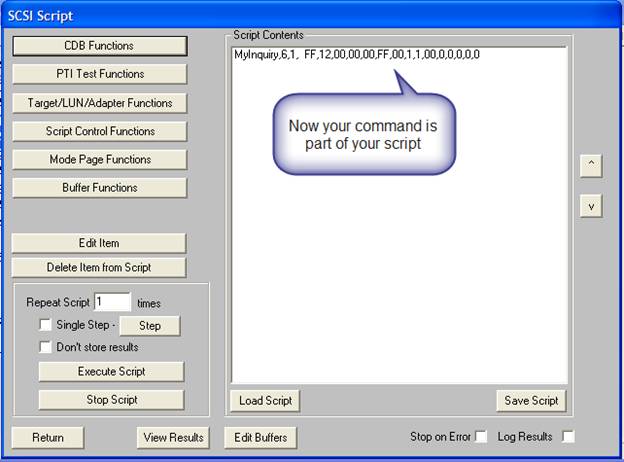The width and height of the screenshot is (624, 462).
Task: Toggle the Don't store results checkbox
Action: coord(45,347)
